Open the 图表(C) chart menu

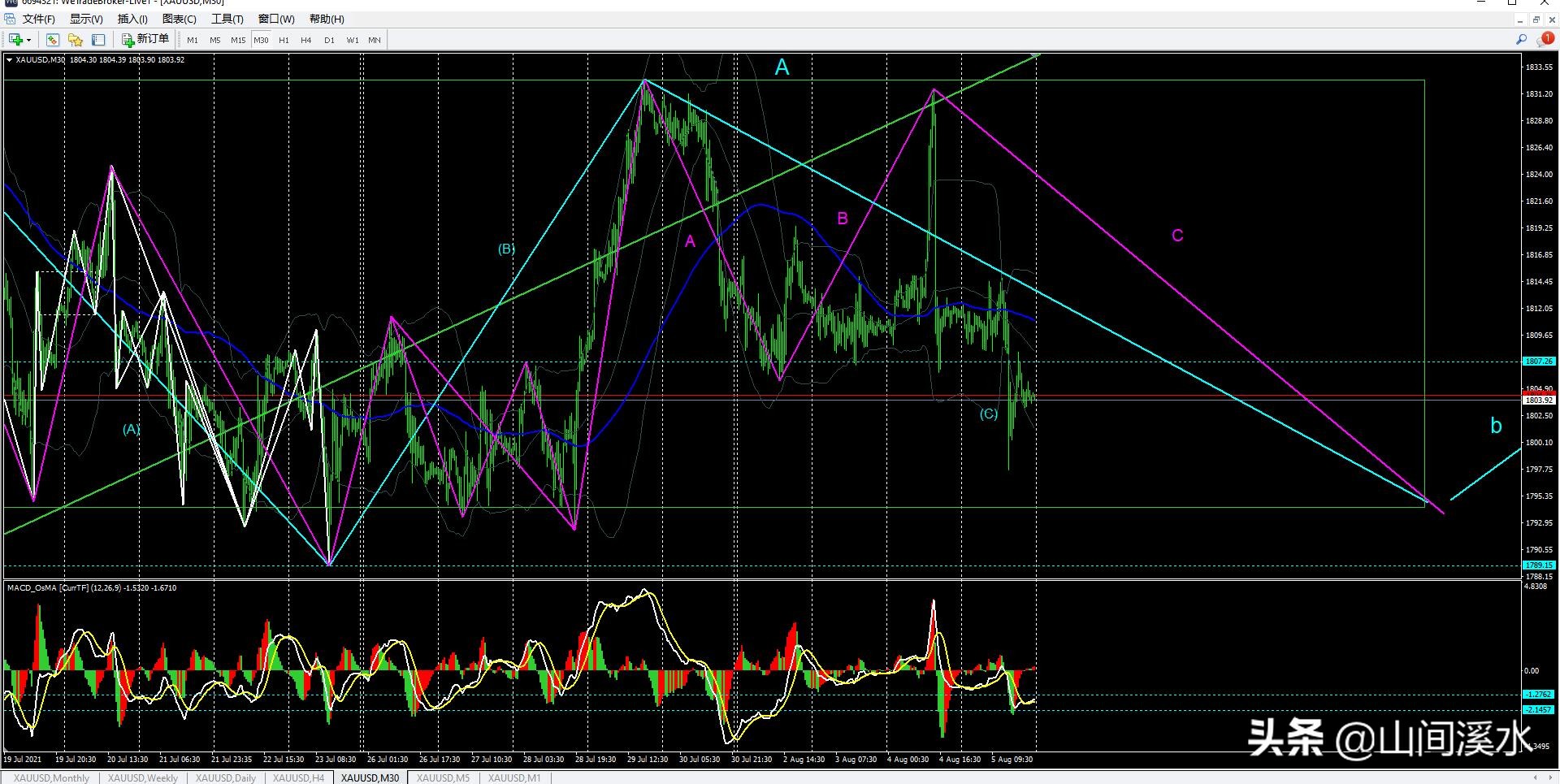[179, 19]
